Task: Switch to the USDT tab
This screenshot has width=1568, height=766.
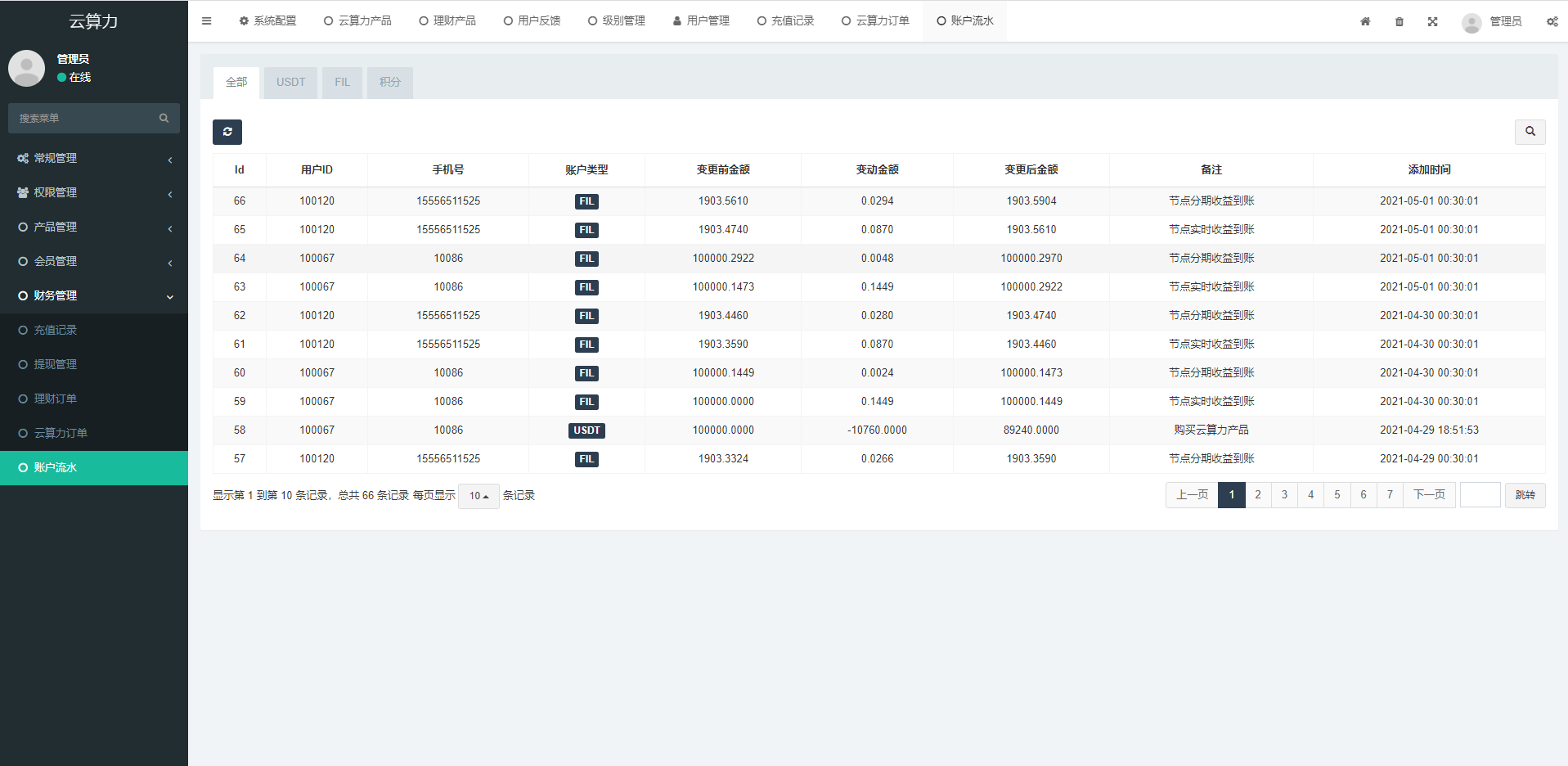Action: (x=290, y=83)
